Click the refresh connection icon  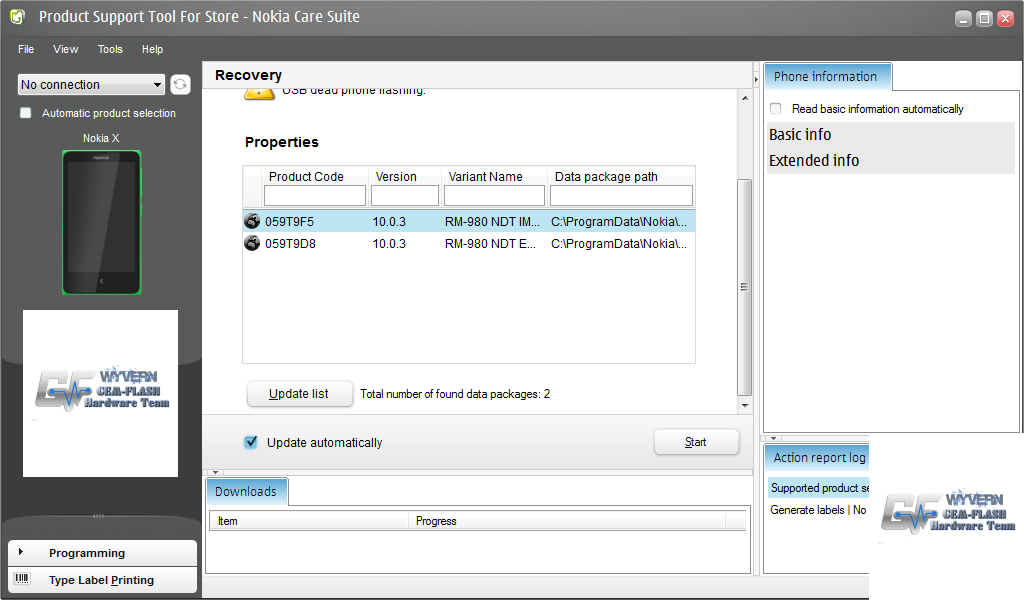tap(180, 84)
